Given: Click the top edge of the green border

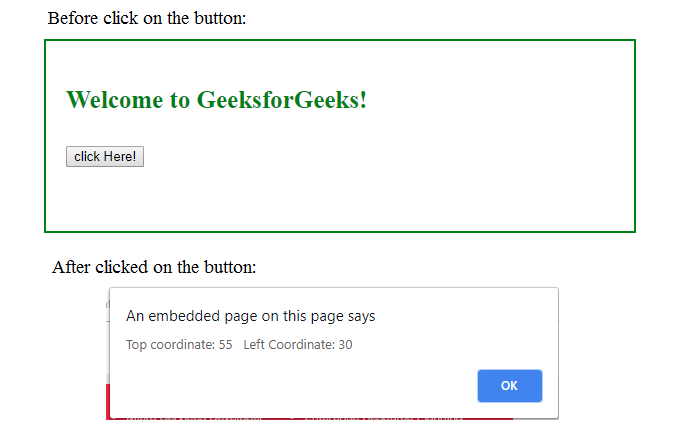Looking at the screenshot, I should click(x=340, y=41).
